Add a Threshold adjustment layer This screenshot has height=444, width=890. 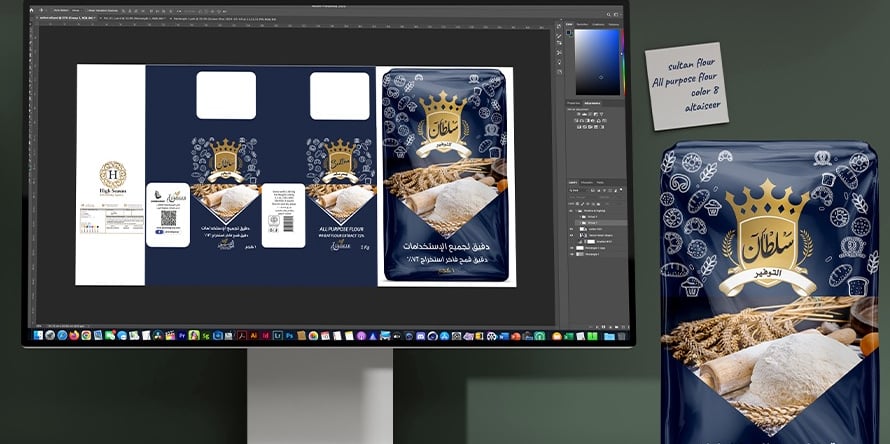590,127
